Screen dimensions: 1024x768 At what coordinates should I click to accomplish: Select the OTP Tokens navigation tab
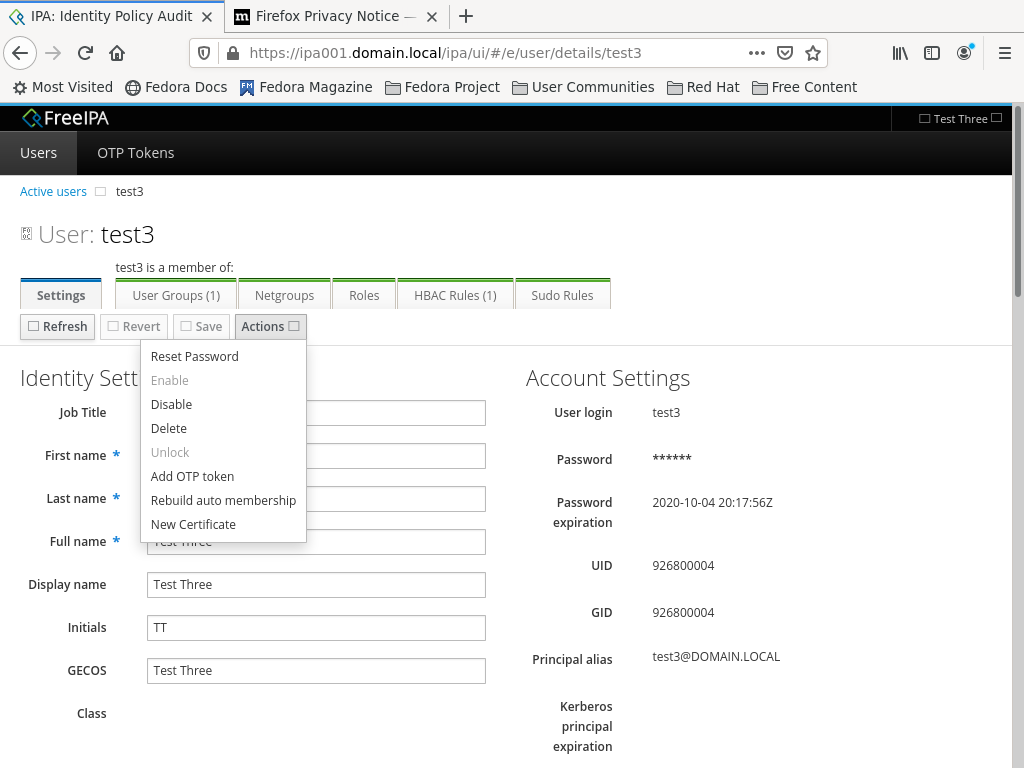click(x=136, y=153)
